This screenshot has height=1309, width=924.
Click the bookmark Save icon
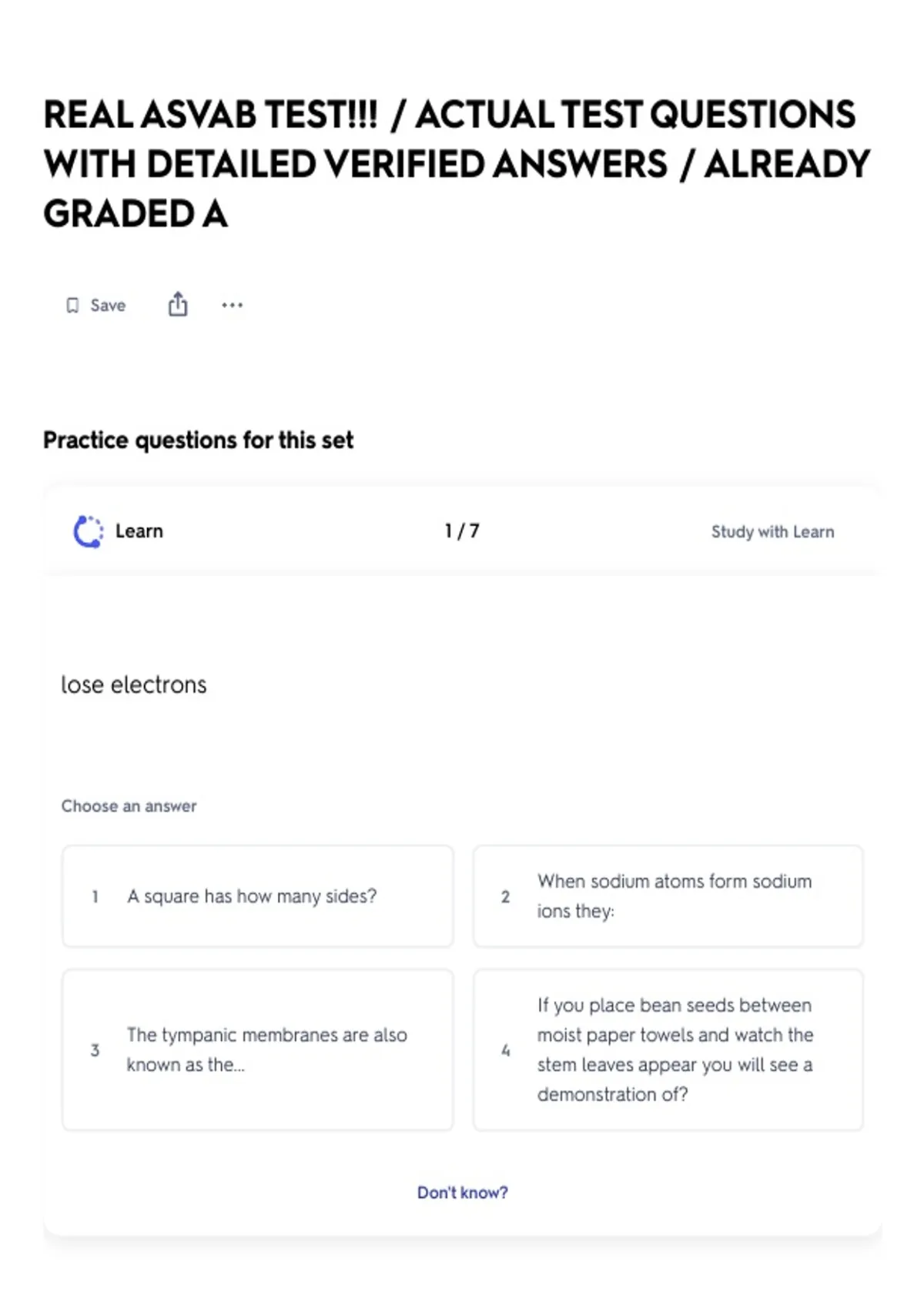point(72,306)
